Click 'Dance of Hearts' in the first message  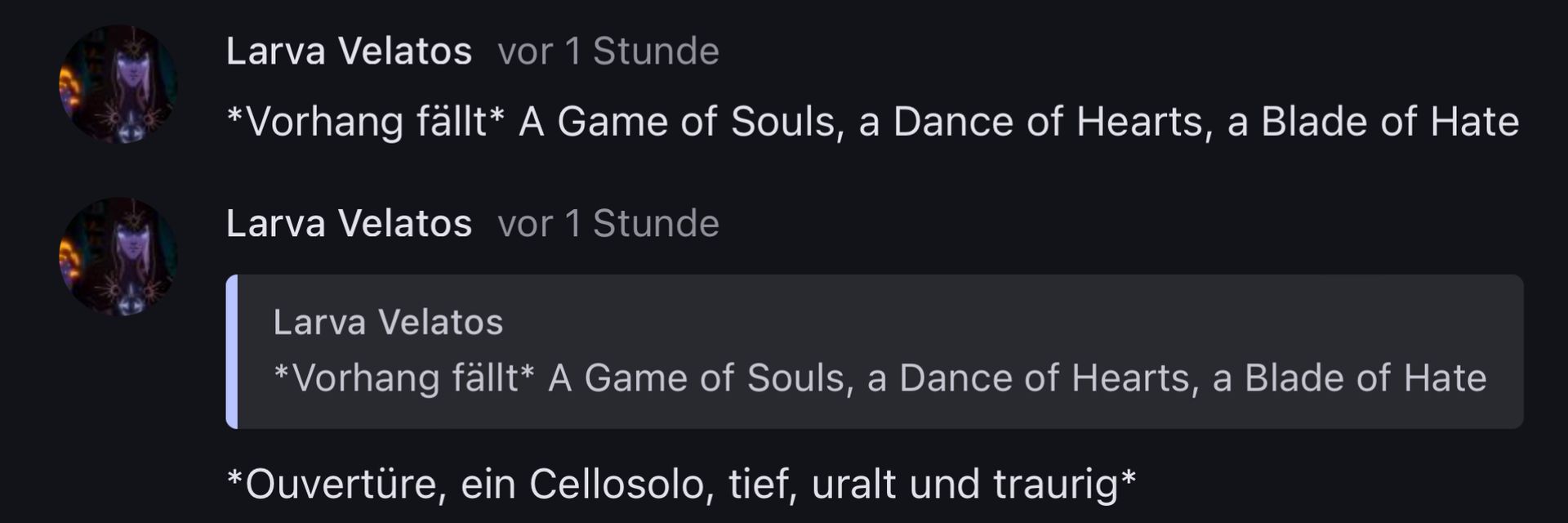click(x=1048, y=123)
